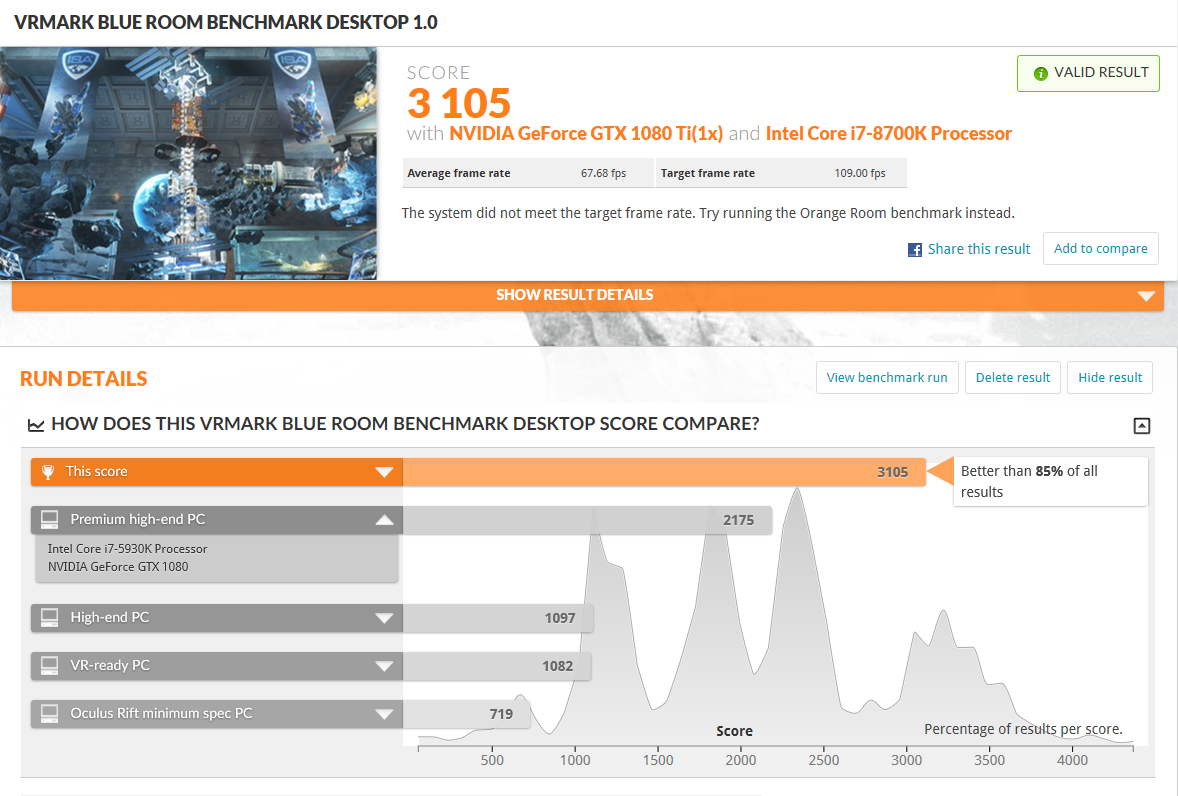The height and width of the screenshot is (796, 1178).
Task: Collapse the Premium high-end PC details
Action: coord(384,520)
